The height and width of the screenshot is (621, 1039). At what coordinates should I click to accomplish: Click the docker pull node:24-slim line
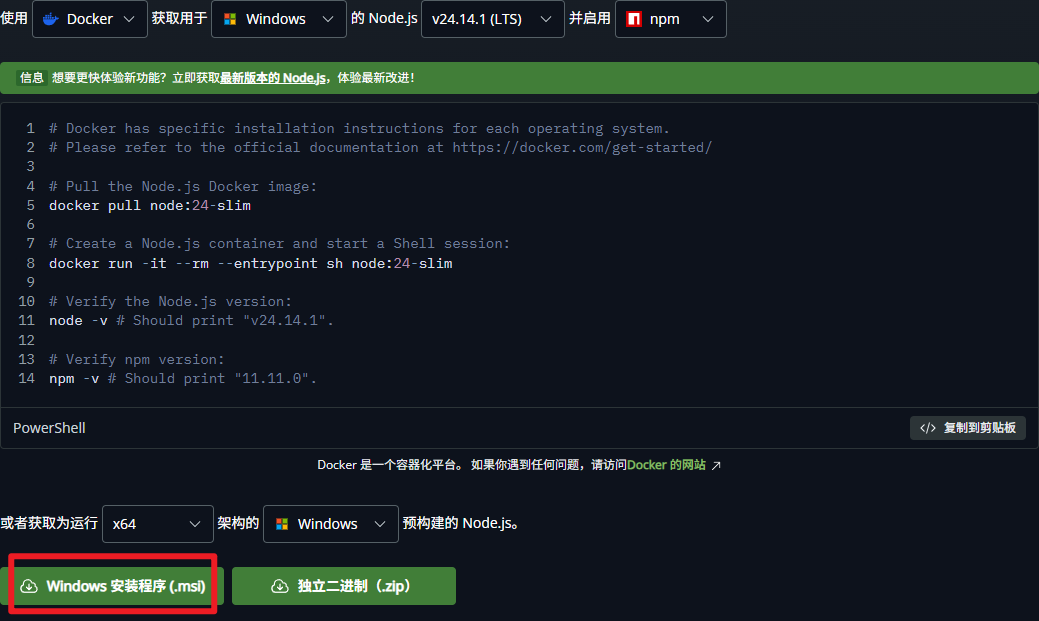tap(150, 205)
